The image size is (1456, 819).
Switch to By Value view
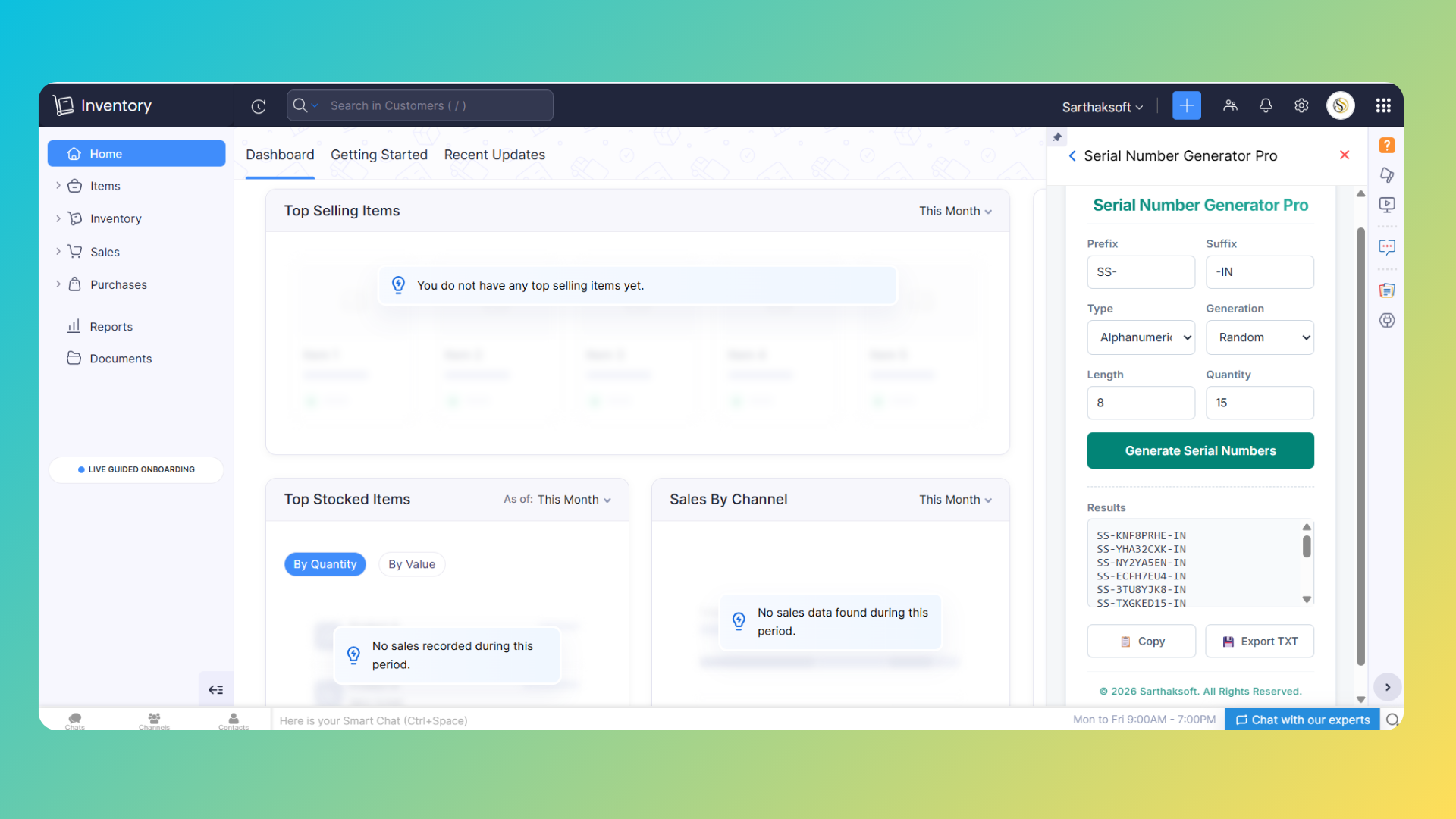tap(411, 564)
